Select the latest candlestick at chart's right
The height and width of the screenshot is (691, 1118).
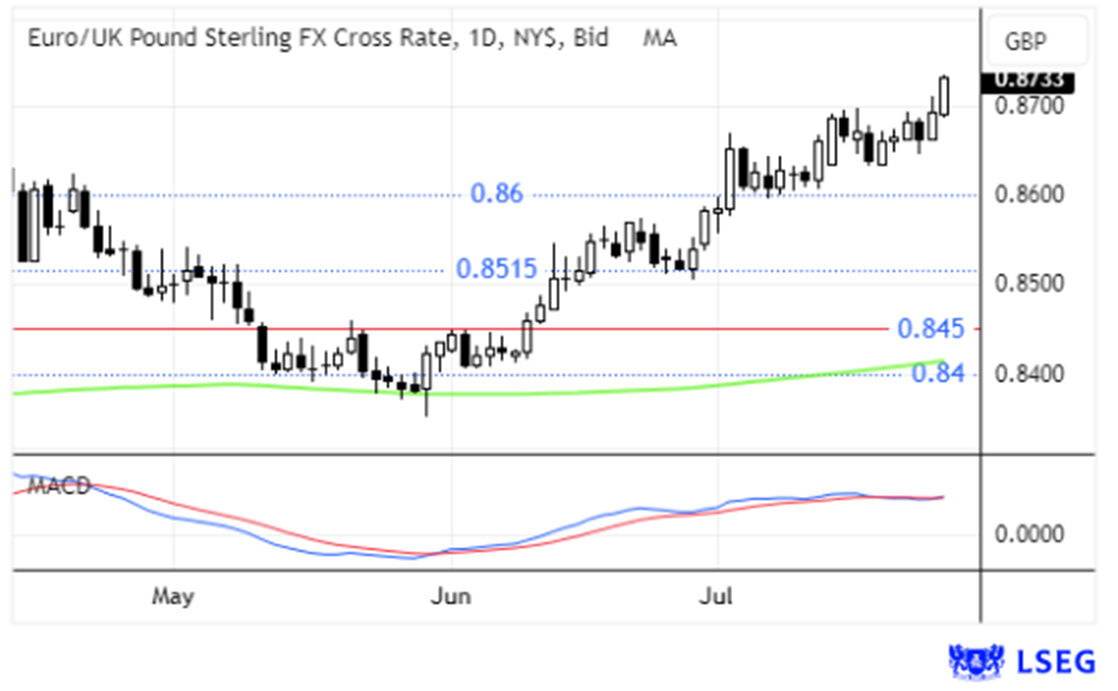(x=944, y=96)
